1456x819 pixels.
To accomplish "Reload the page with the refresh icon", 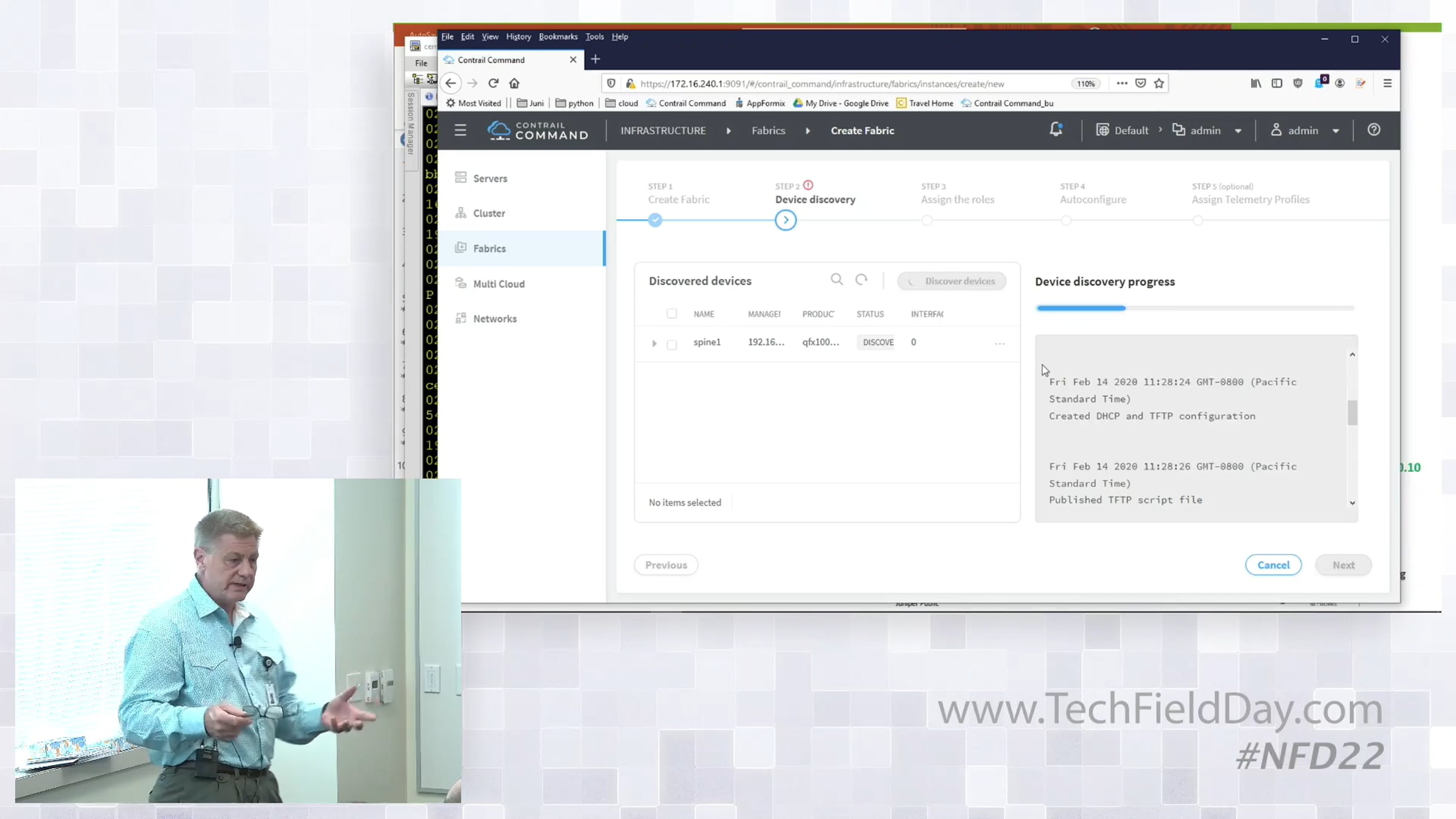I will [493, 83].
